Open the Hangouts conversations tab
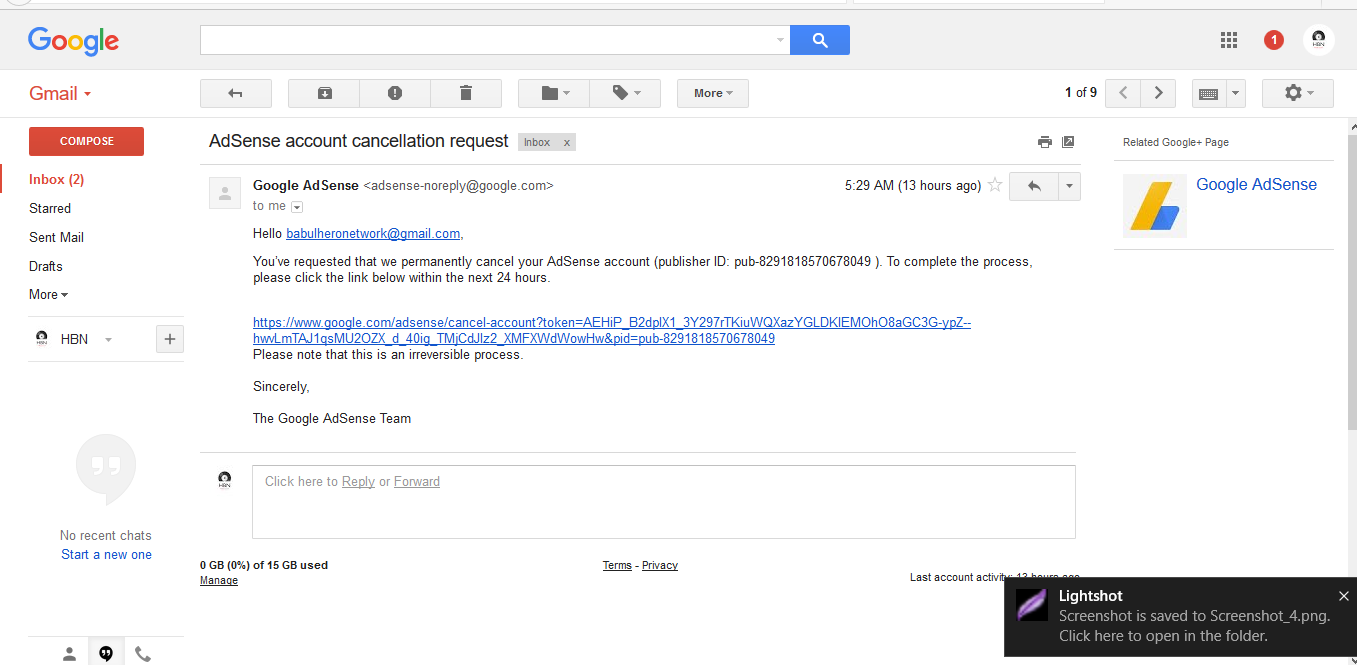 (106, 654)
